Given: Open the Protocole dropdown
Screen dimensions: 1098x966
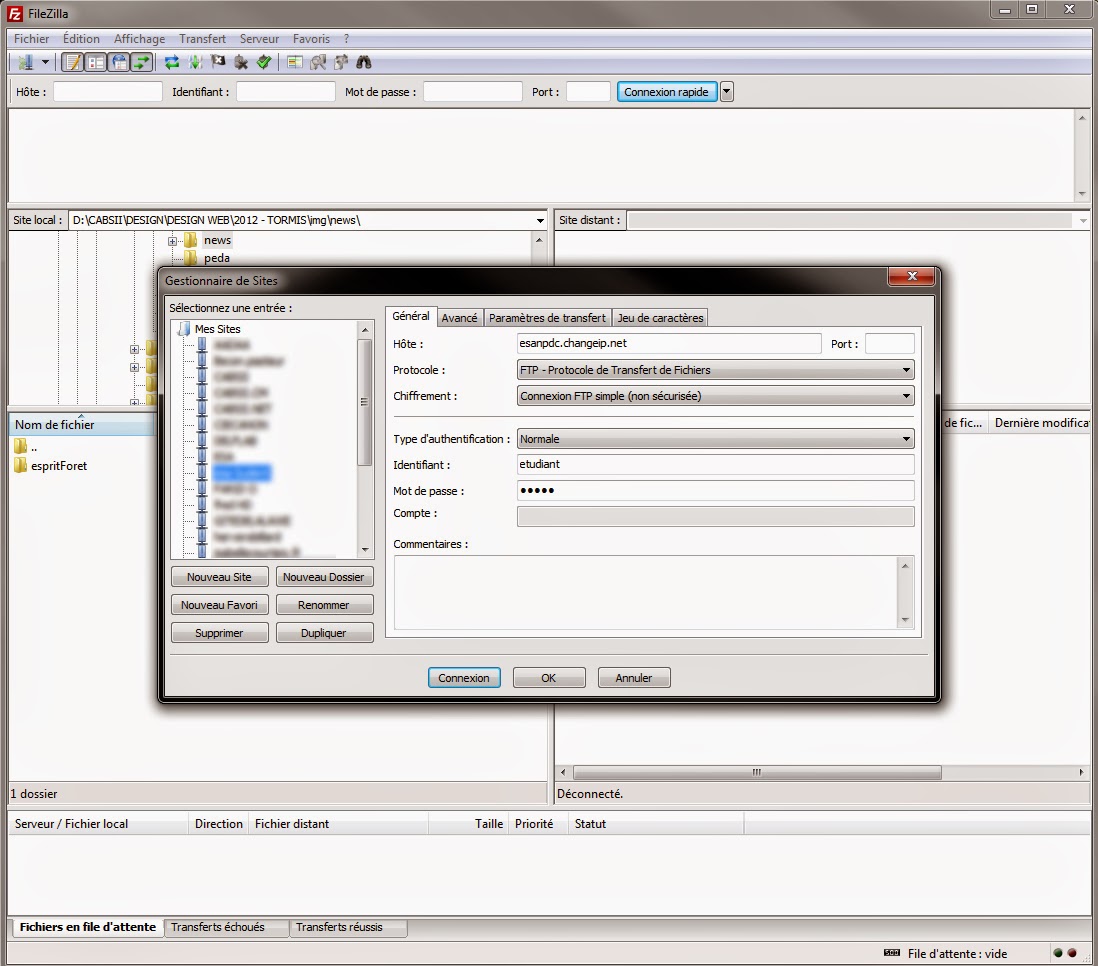Looking at the screenshot, I should click(x=715, y=370).
